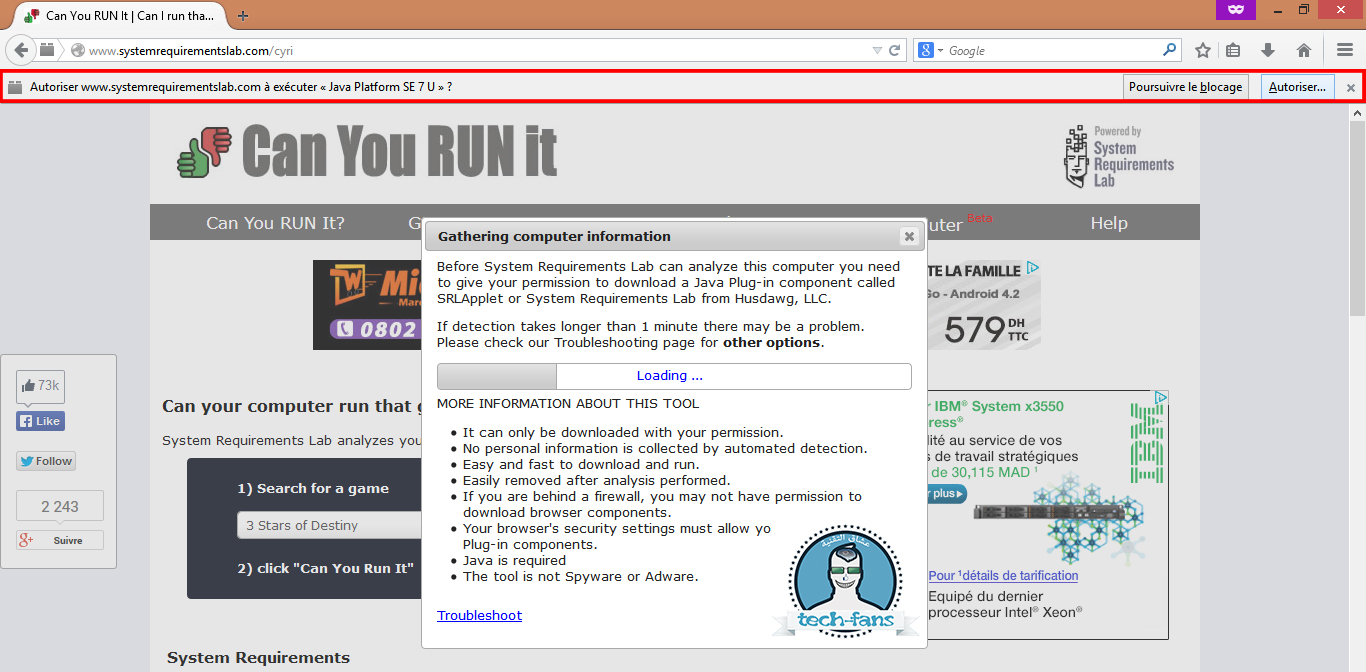Click the "Autoriser…" button for Java

[1297, 87]
